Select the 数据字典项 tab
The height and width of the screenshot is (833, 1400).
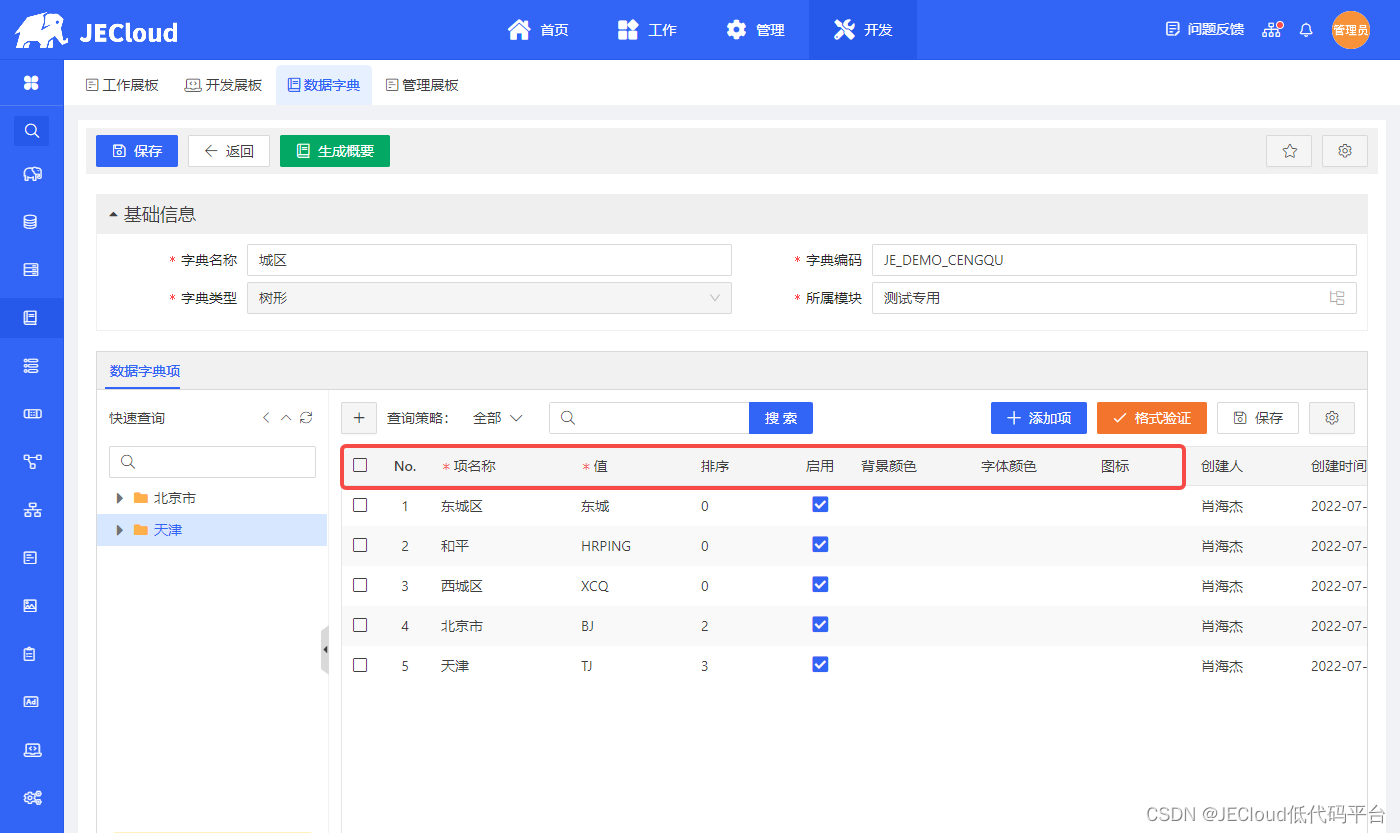(x=145, y=371)
